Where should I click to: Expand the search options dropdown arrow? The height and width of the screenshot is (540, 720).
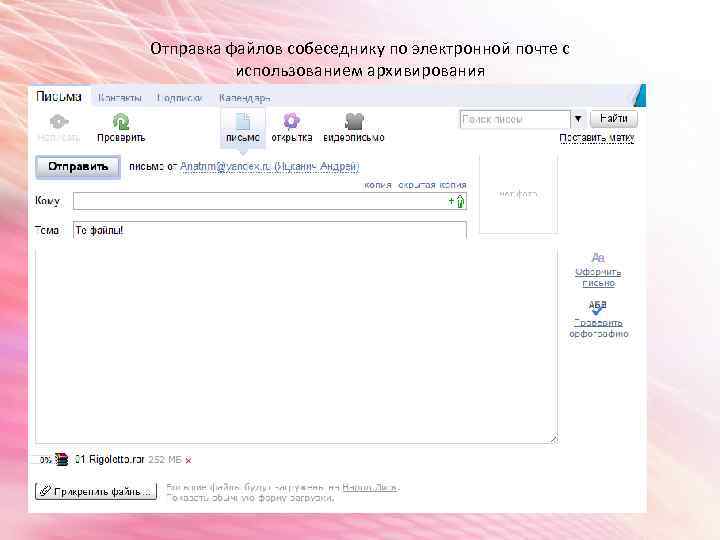[578, 119]
